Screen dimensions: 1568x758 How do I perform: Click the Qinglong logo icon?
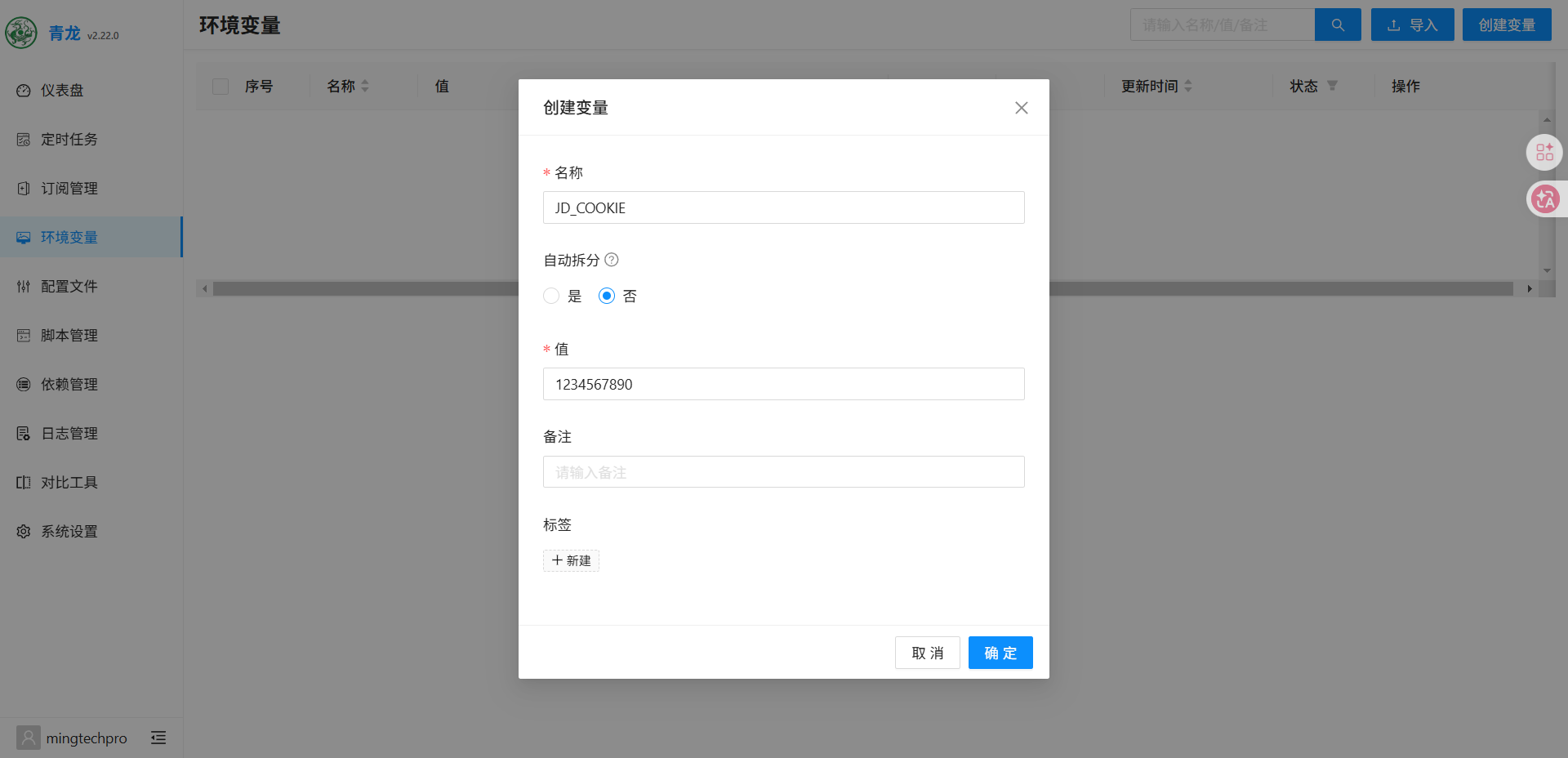(21, 33)
